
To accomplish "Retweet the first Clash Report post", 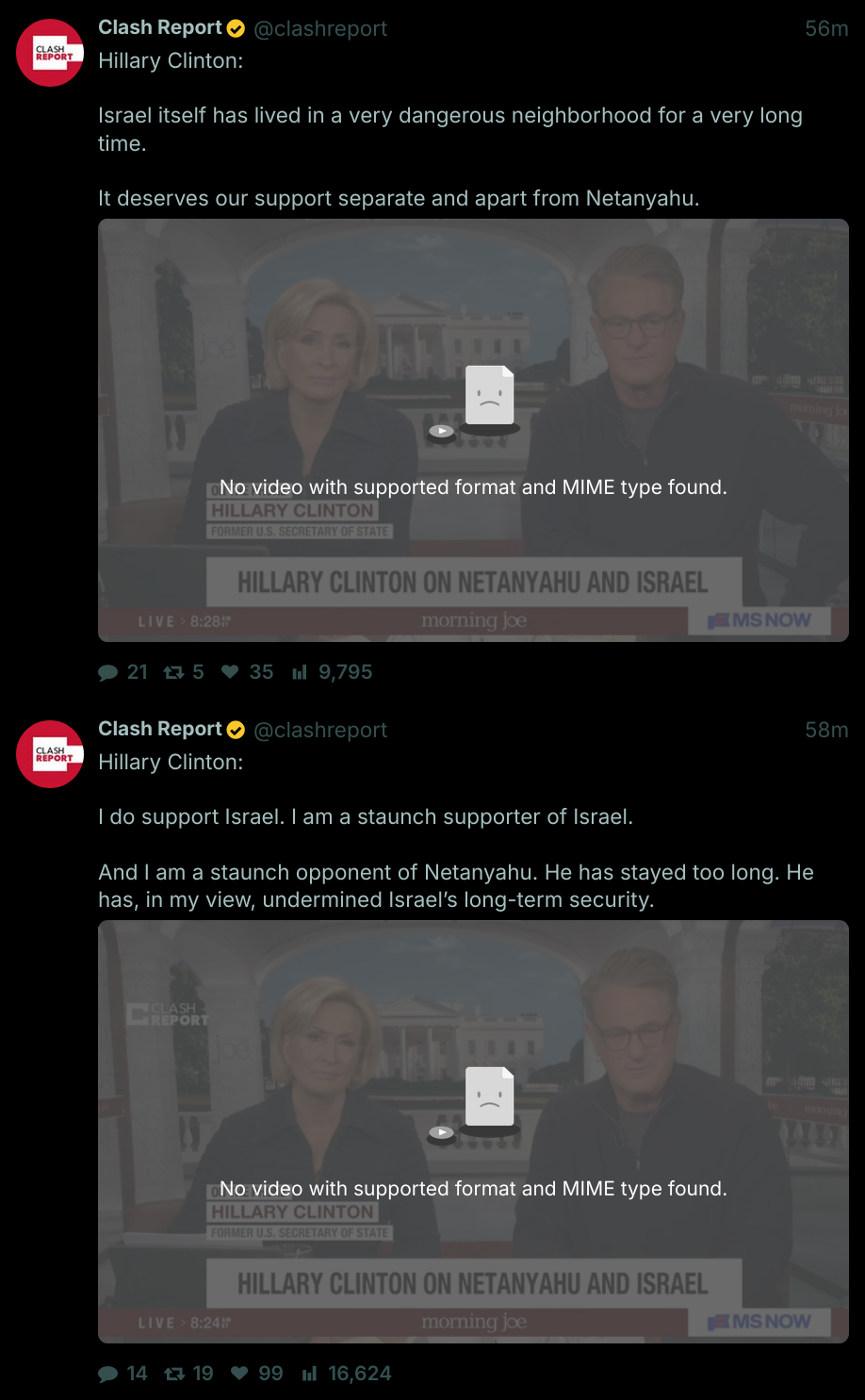I will pyautogui.click(x=173, y=672).
